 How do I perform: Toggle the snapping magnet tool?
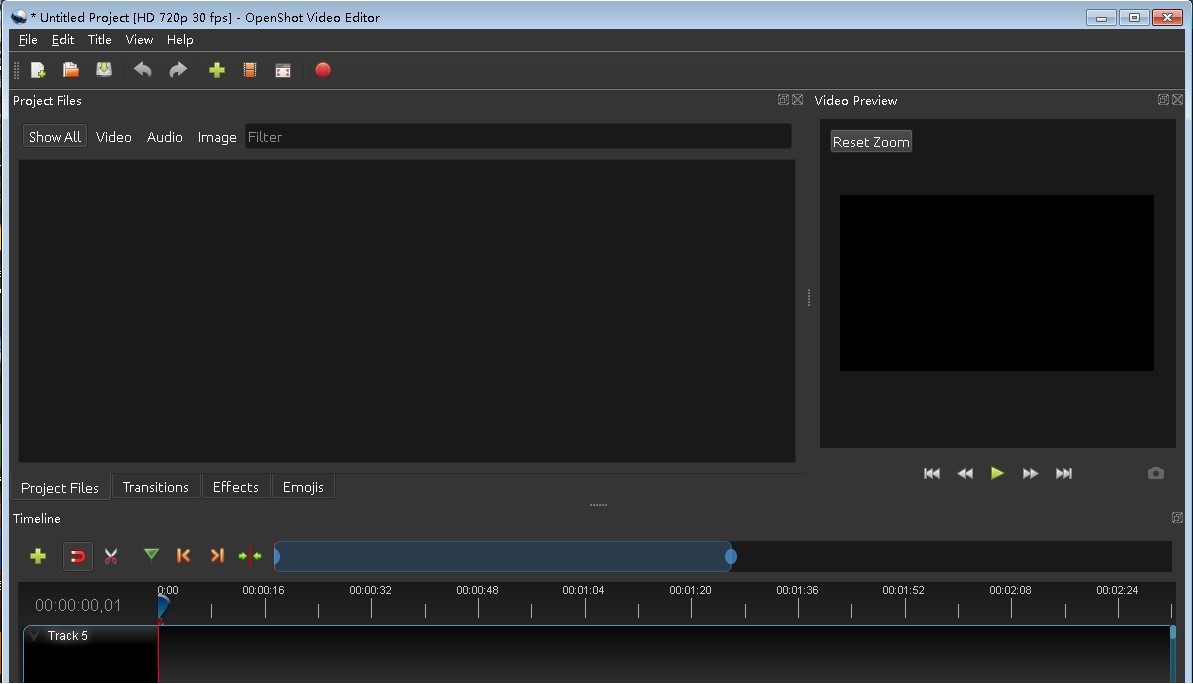(77, 556)
